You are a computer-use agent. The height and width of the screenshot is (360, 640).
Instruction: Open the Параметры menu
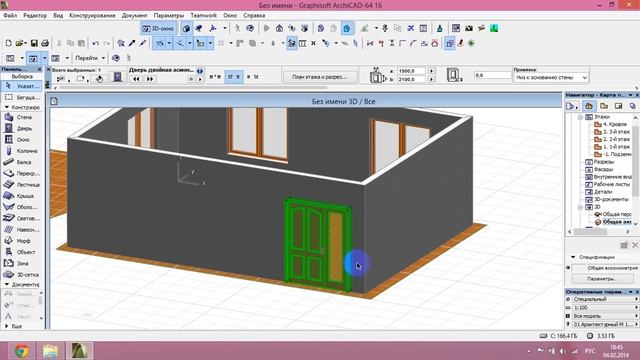[x=169, y=15]
